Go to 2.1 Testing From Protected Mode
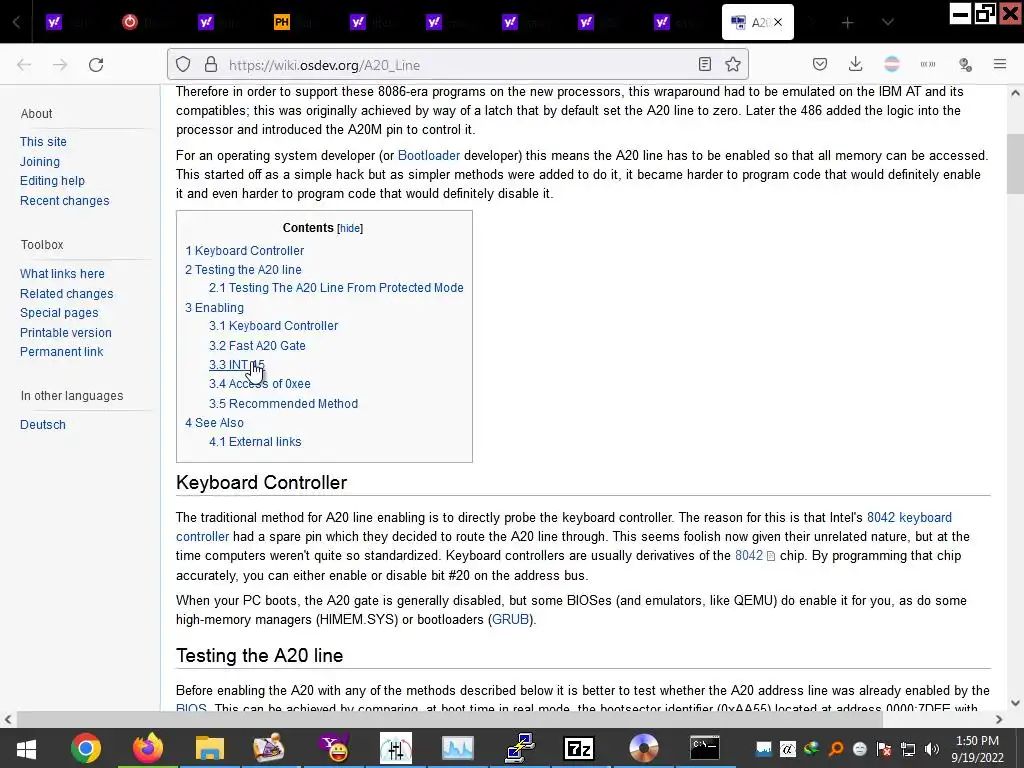Viewport: 1024px width, 768px height. (336, 288)
